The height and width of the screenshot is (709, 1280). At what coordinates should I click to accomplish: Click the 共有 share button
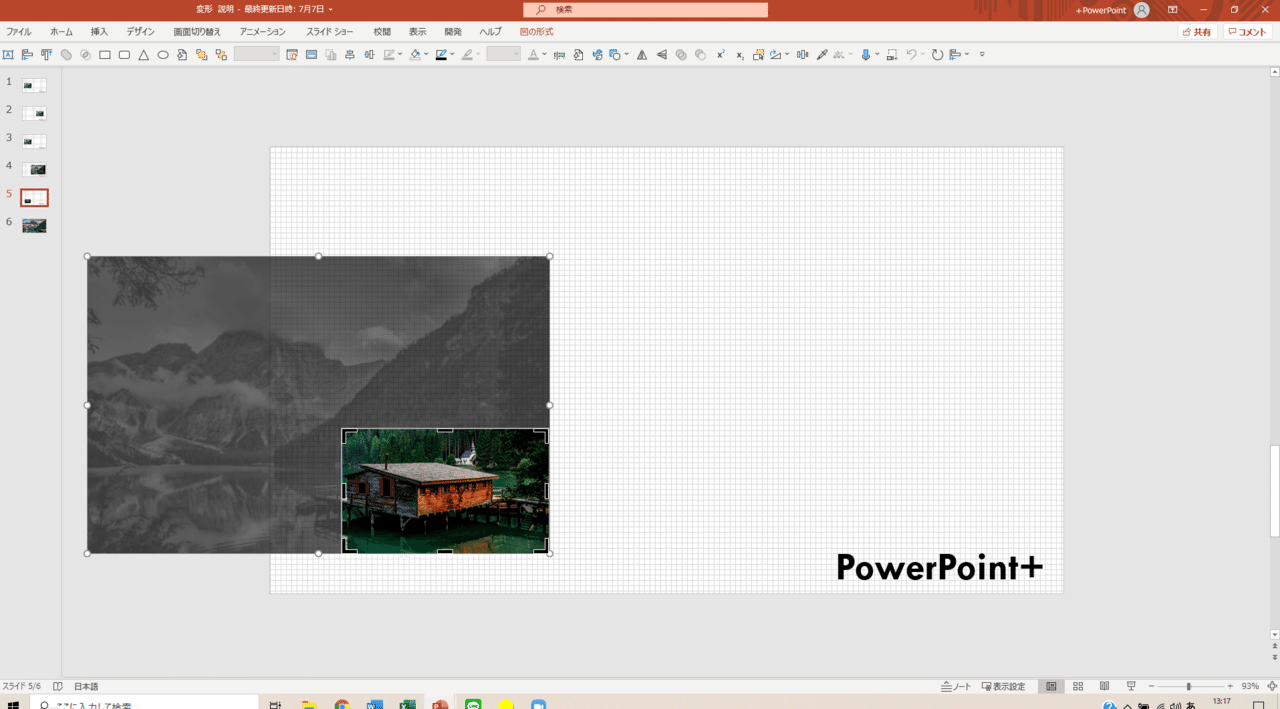[x=1196, y=32]
